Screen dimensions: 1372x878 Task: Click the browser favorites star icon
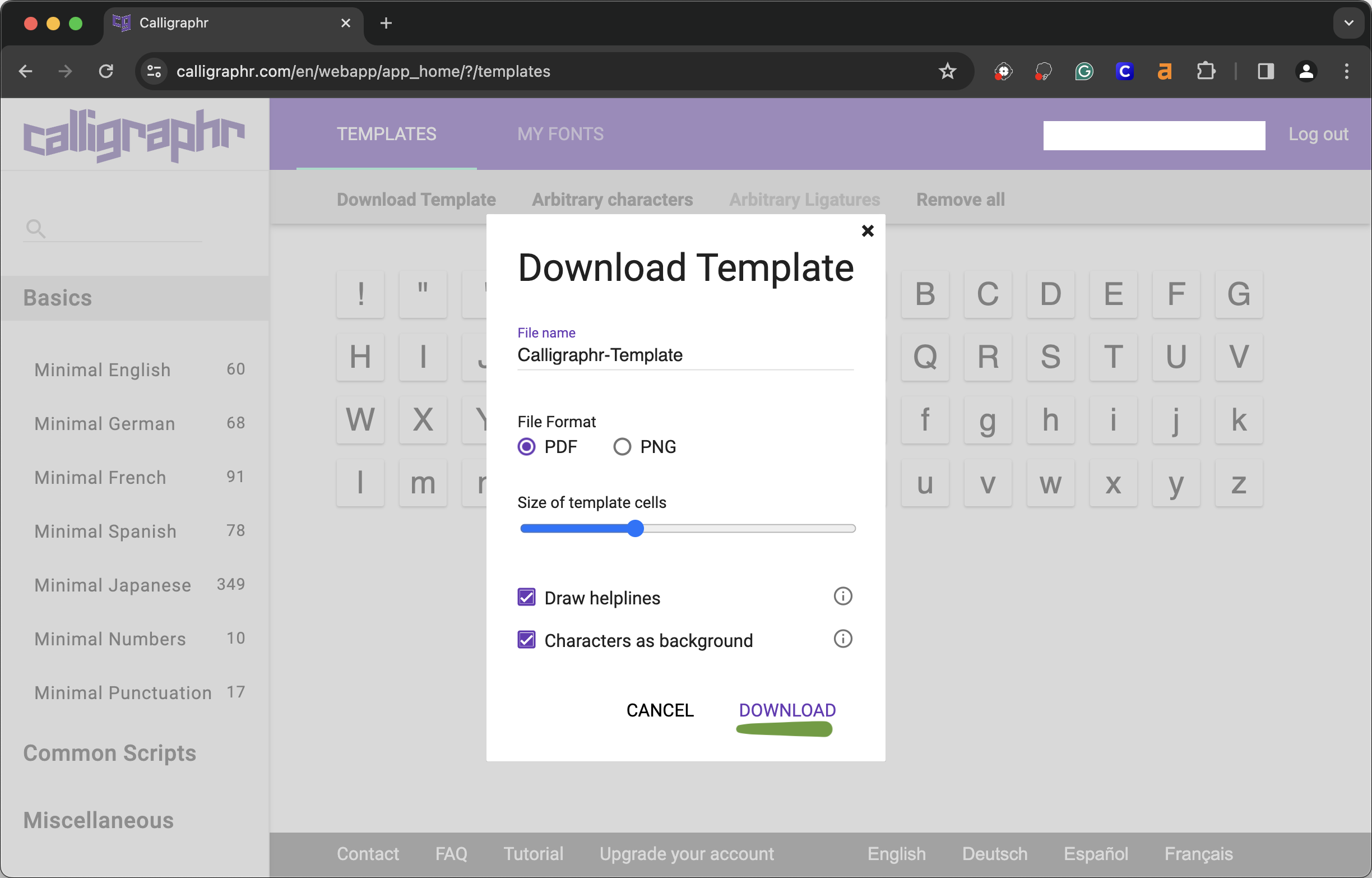pyautogui.click(x=947, y=70)
